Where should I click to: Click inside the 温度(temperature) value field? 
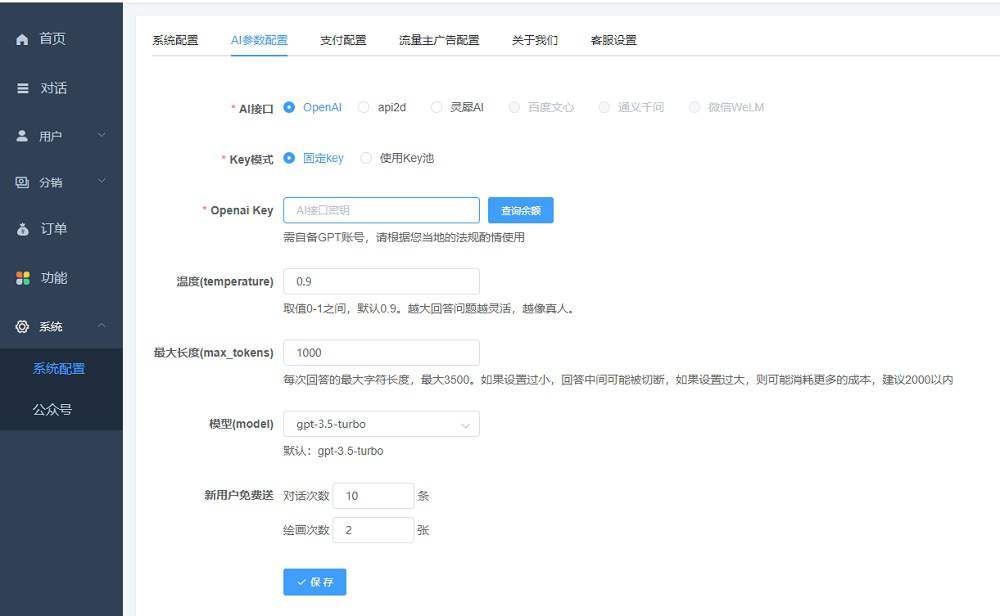[380, 281]
